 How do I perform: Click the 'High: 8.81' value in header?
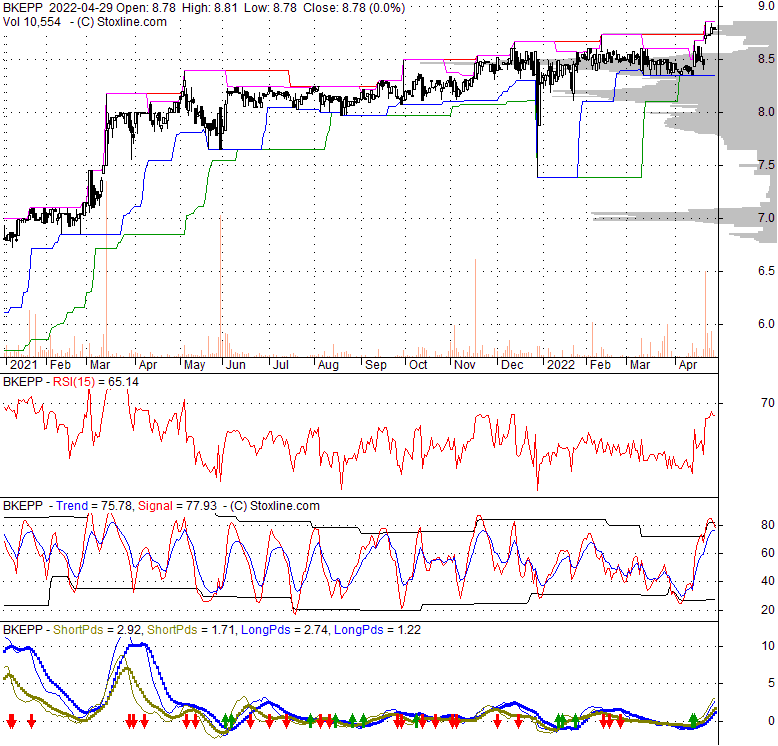pyautogui.click(x=209, y=8)
